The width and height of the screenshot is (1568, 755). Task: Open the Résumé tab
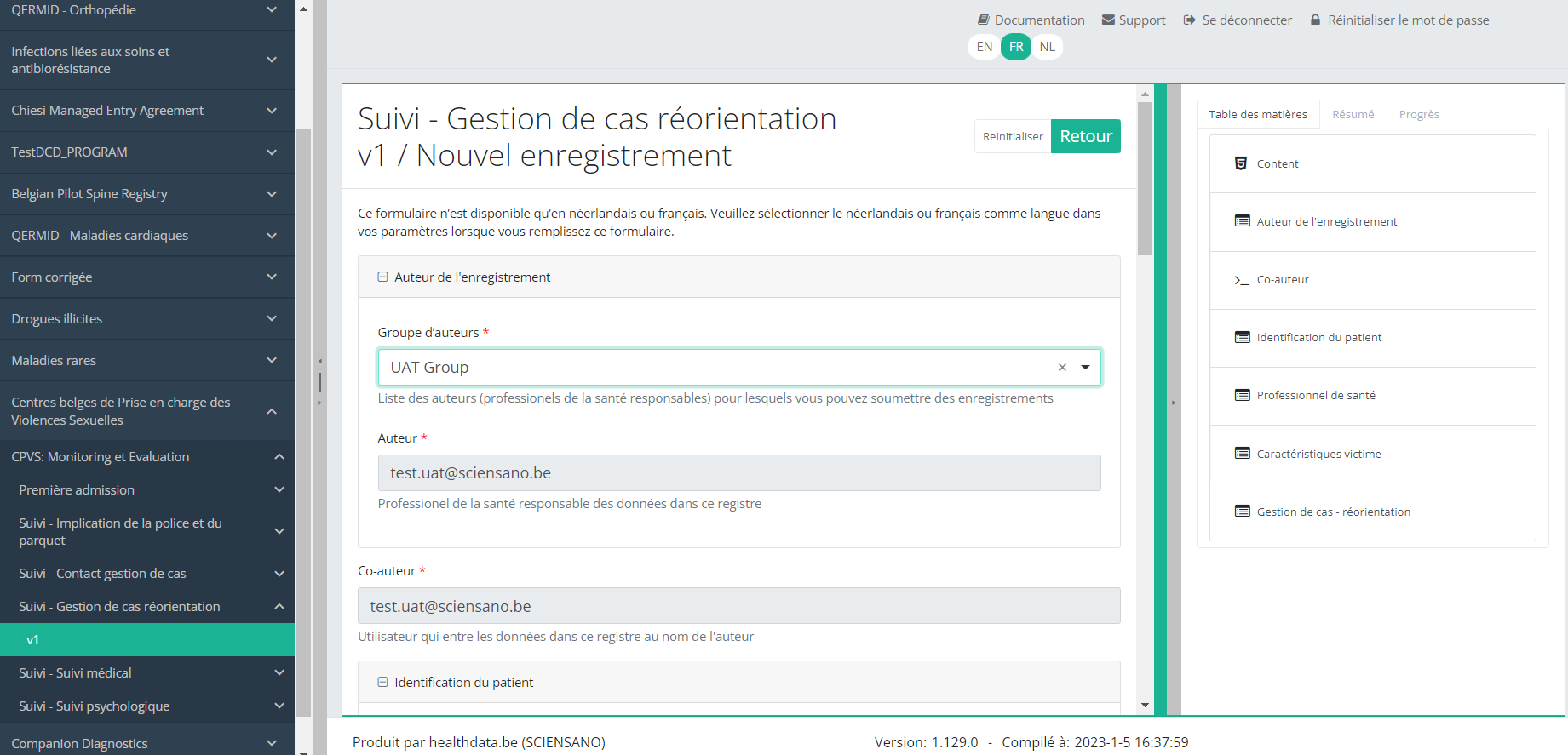(x=1353, y=115)
